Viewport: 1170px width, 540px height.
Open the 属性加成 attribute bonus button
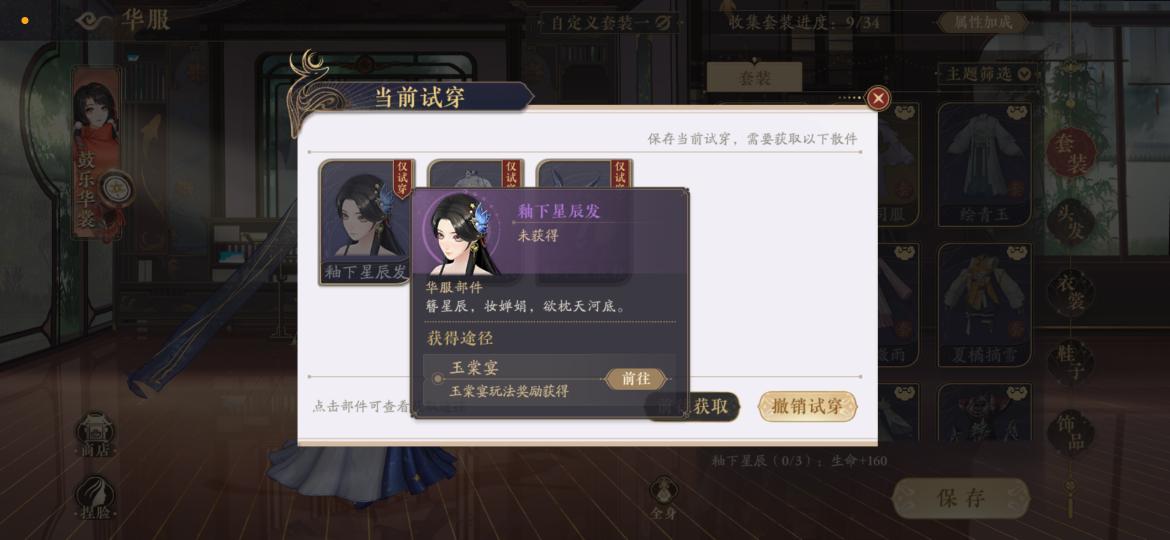(983, 22)
